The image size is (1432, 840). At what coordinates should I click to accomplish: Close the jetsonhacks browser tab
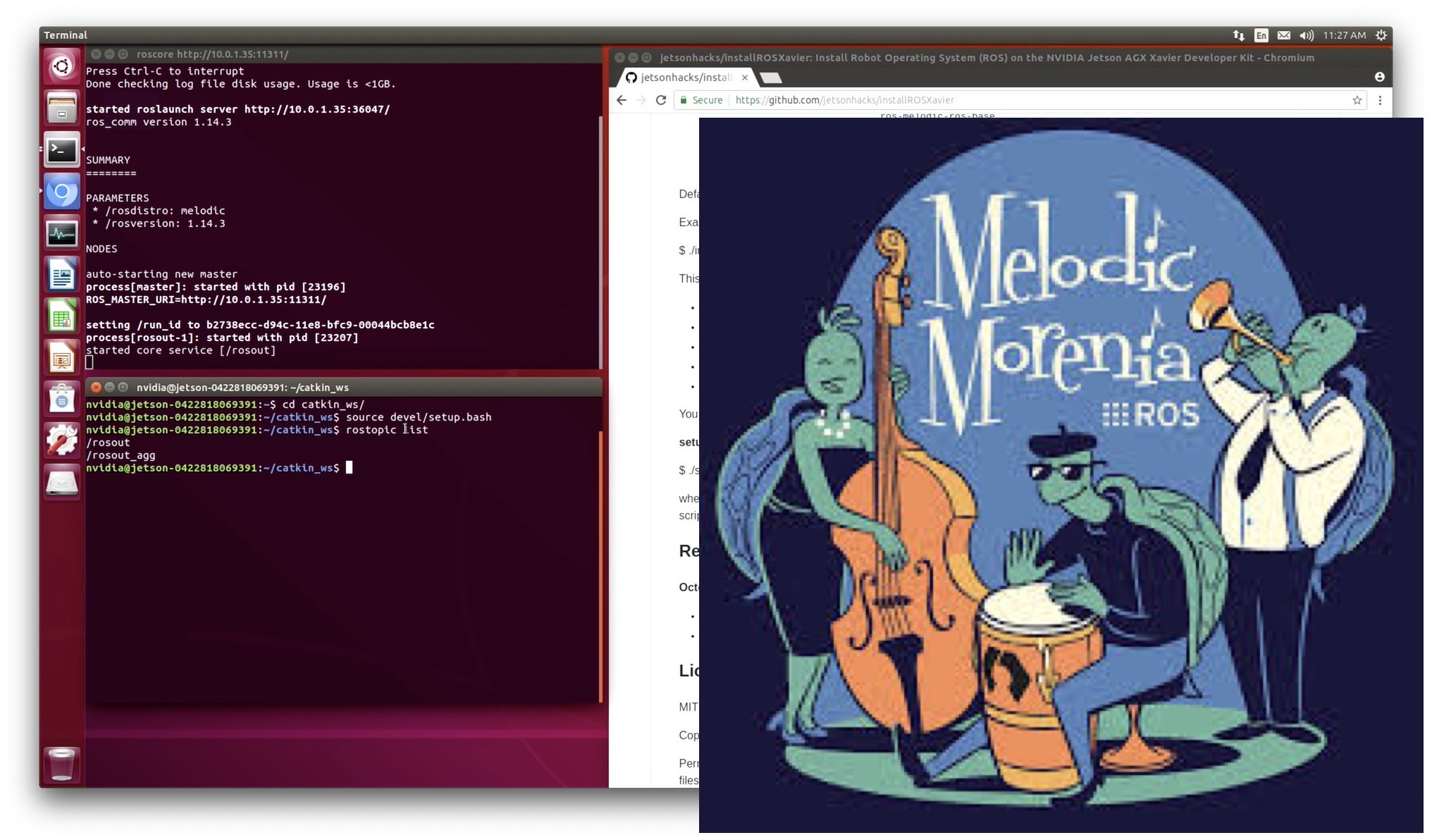click(745, 78)
